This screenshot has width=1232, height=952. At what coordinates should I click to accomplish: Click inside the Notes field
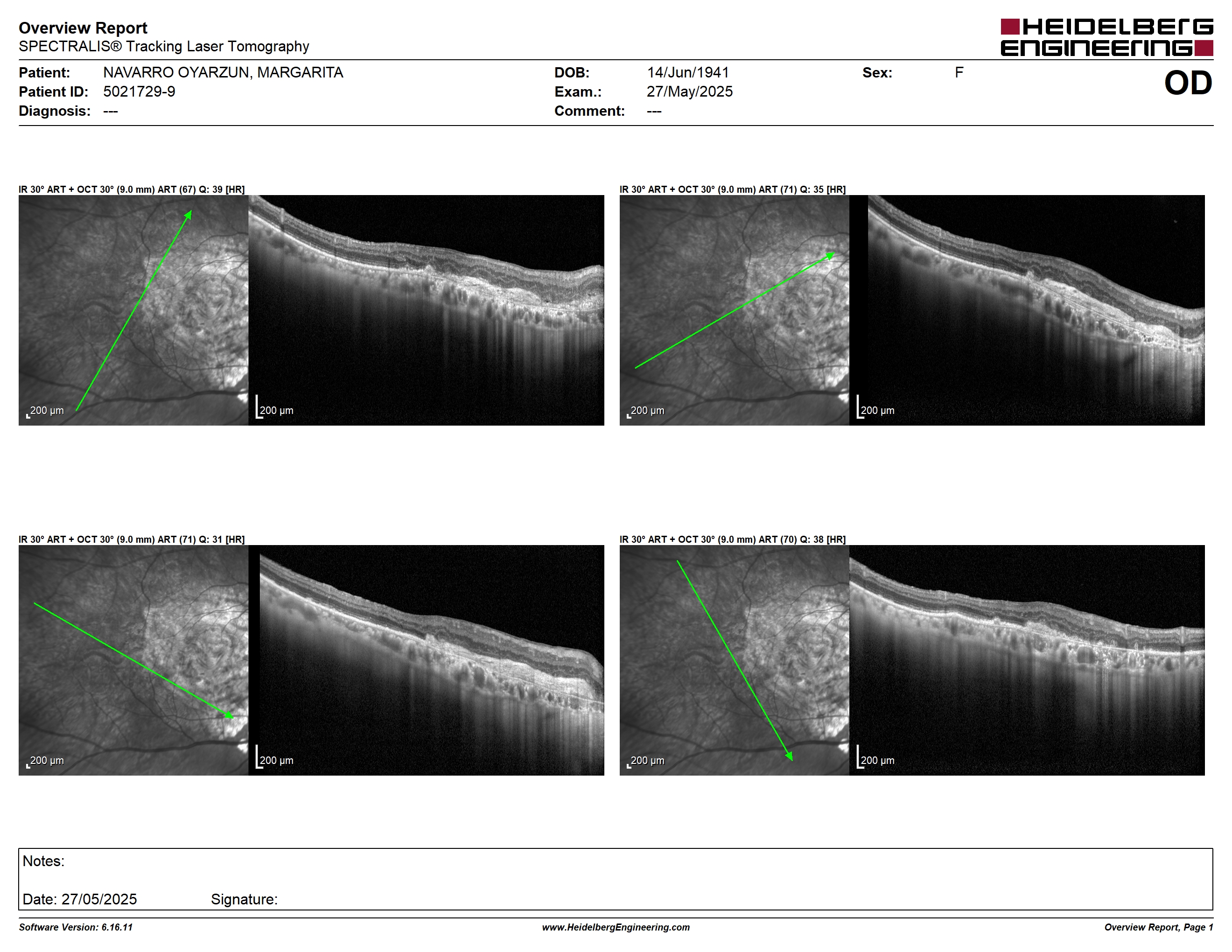[x=616, y=879]
